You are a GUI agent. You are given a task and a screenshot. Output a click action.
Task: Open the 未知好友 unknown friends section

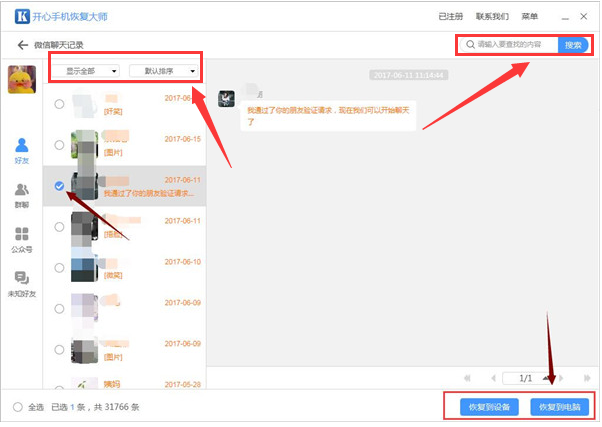[21, 284]
